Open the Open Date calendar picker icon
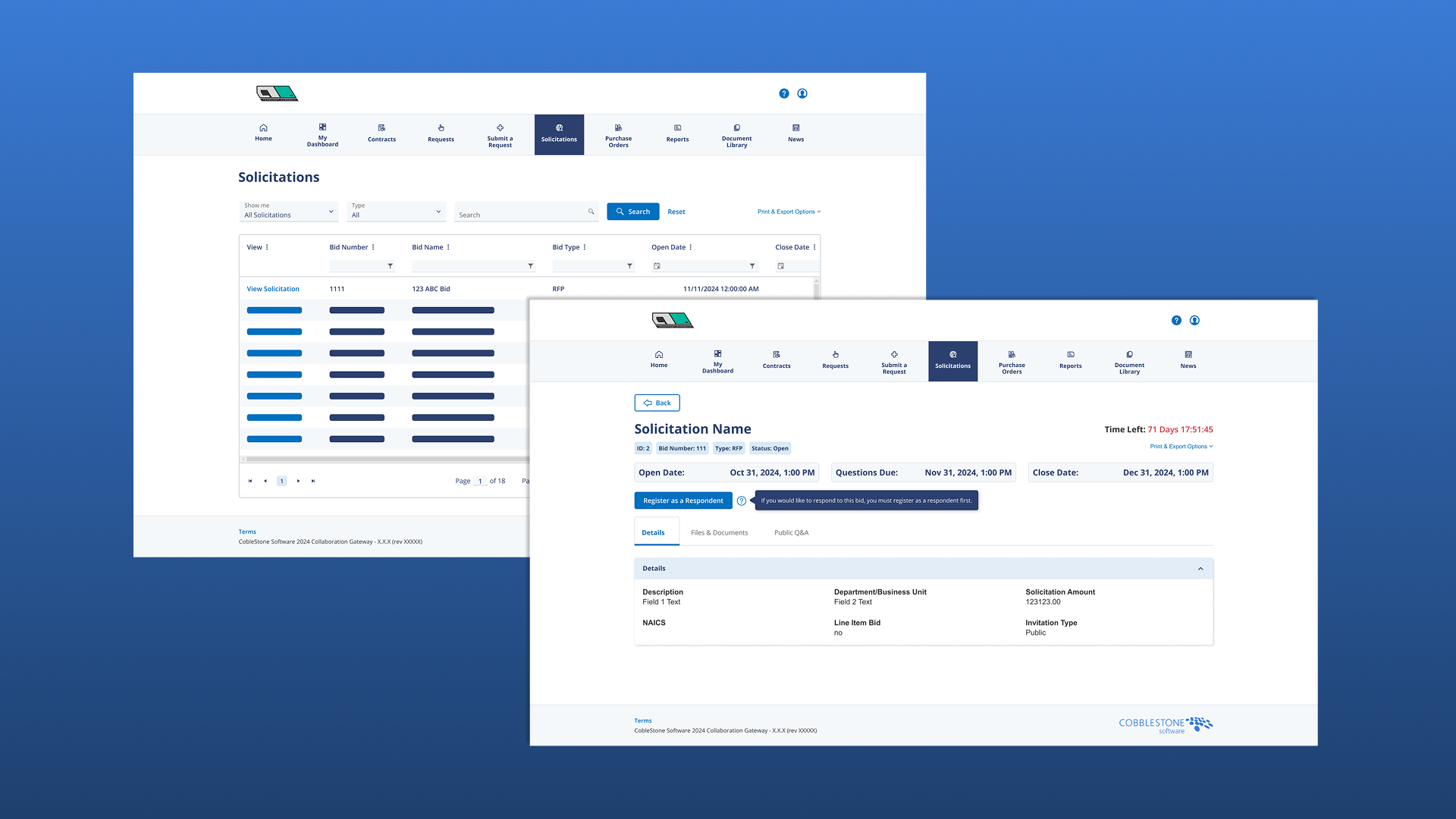This screenshot has height=819, width=1456. click(657, 266)
